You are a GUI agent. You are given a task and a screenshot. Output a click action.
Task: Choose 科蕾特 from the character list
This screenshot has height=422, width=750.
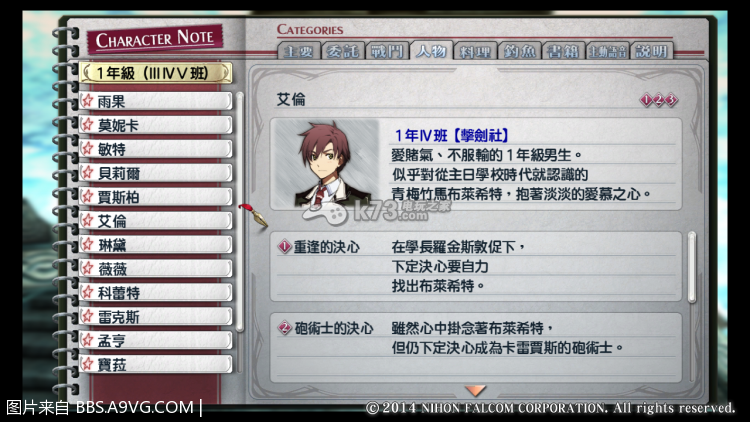coord(156,293)
